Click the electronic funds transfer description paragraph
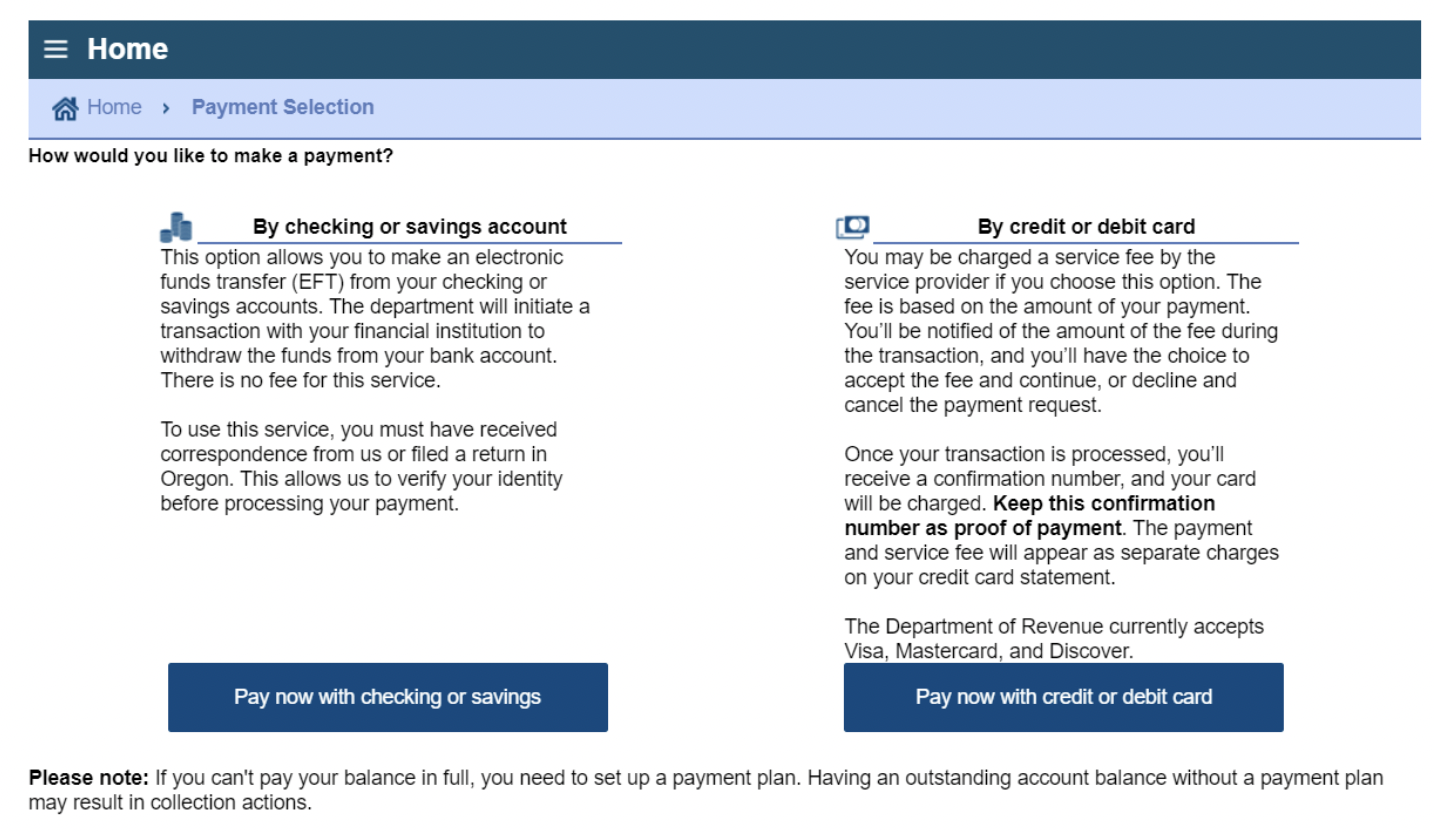The width and height of the screenshot is (1434, 832). coord(375,319)
